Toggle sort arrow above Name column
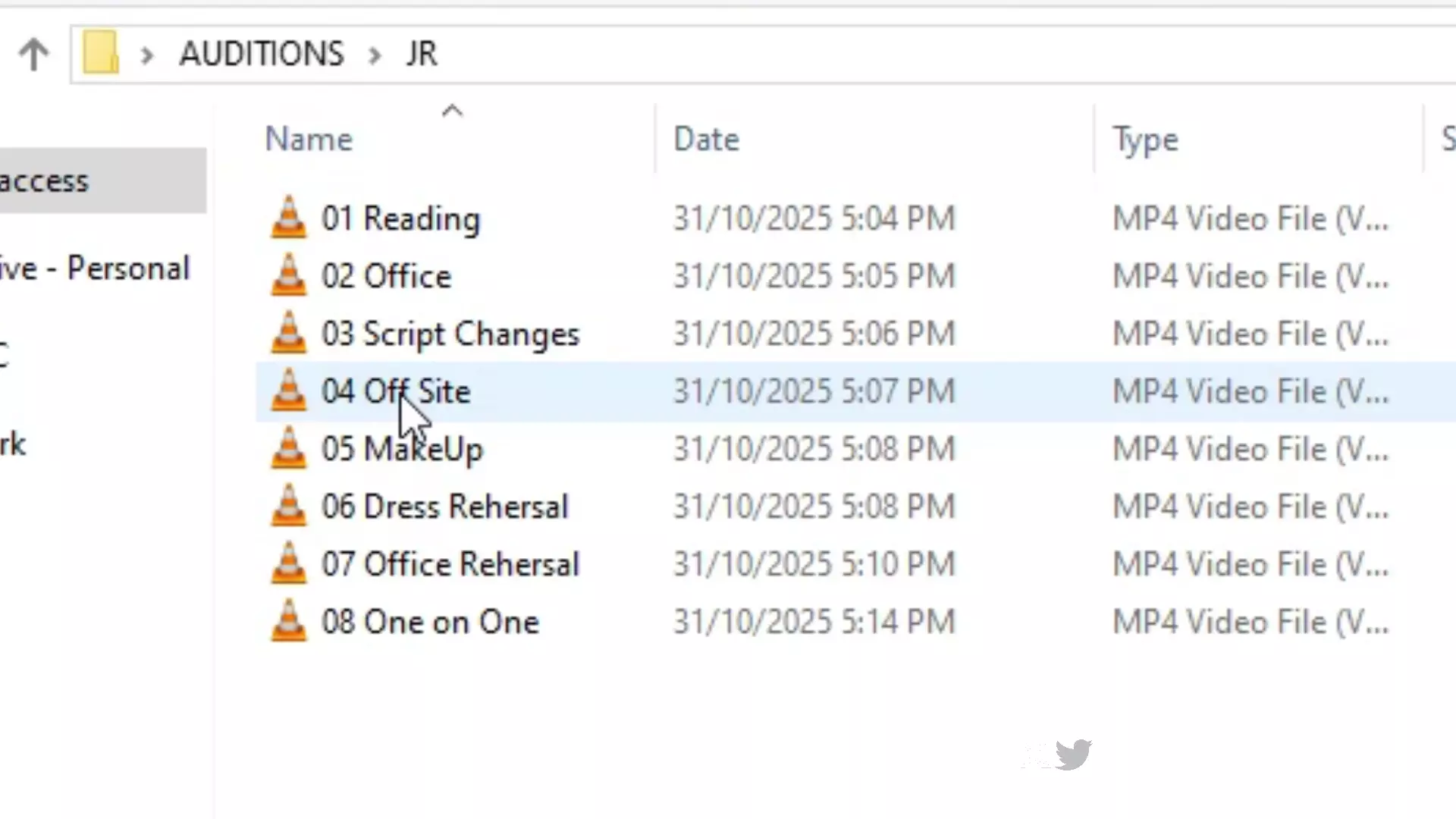 452,111
